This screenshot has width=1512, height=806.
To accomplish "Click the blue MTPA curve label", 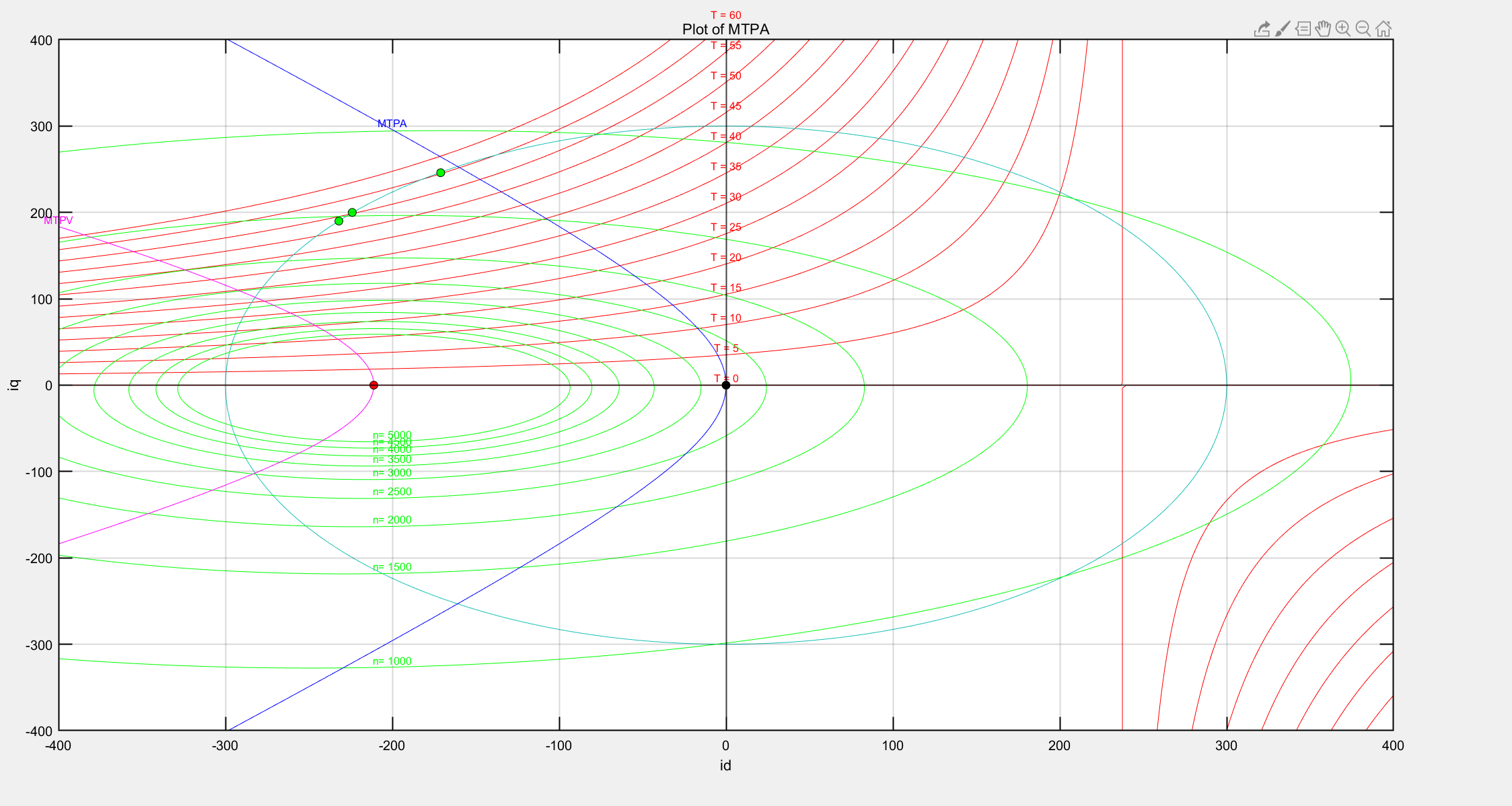I will tap(392, 124).
